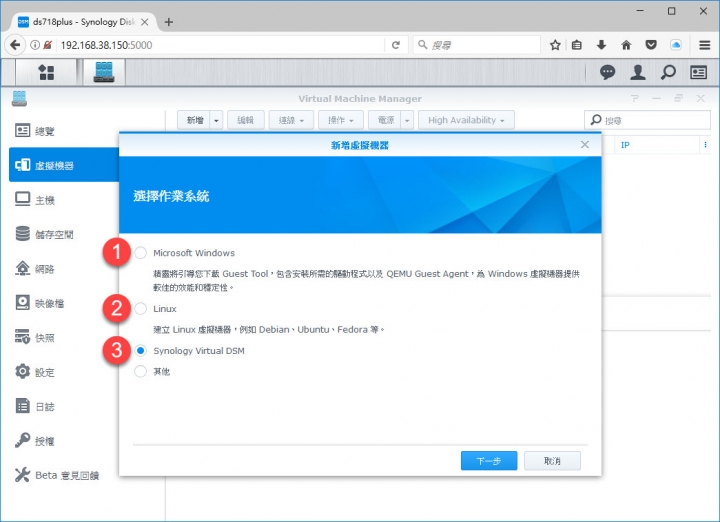Open the DSM main menu grid icon
This screenshot has width=720, height=522.
click(x=46, y=72)
